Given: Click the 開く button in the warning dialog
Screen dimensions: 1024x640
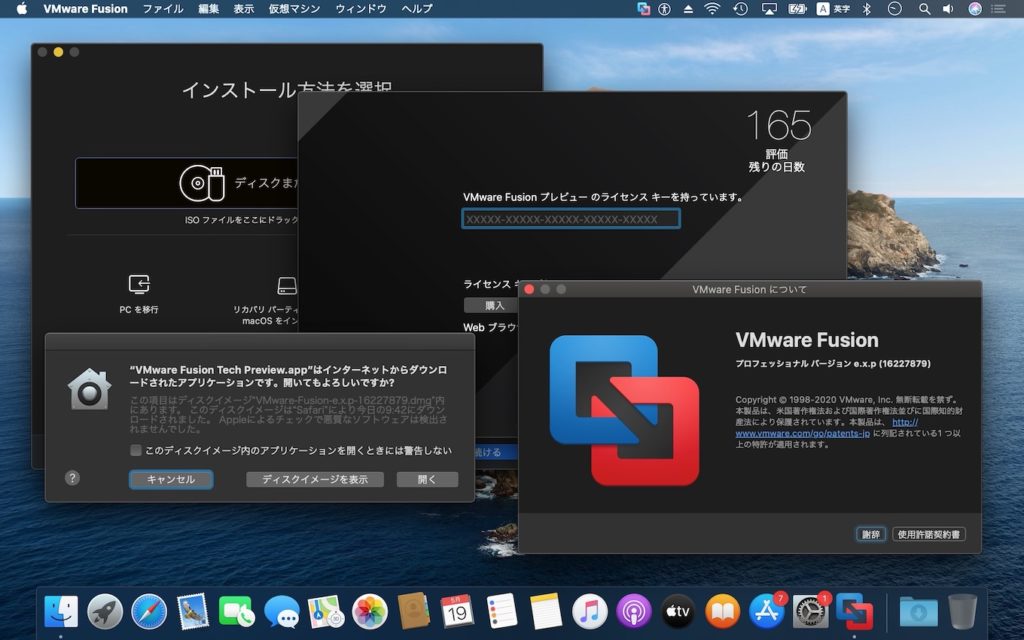Looking at the screenshot, I should (427, 480).
